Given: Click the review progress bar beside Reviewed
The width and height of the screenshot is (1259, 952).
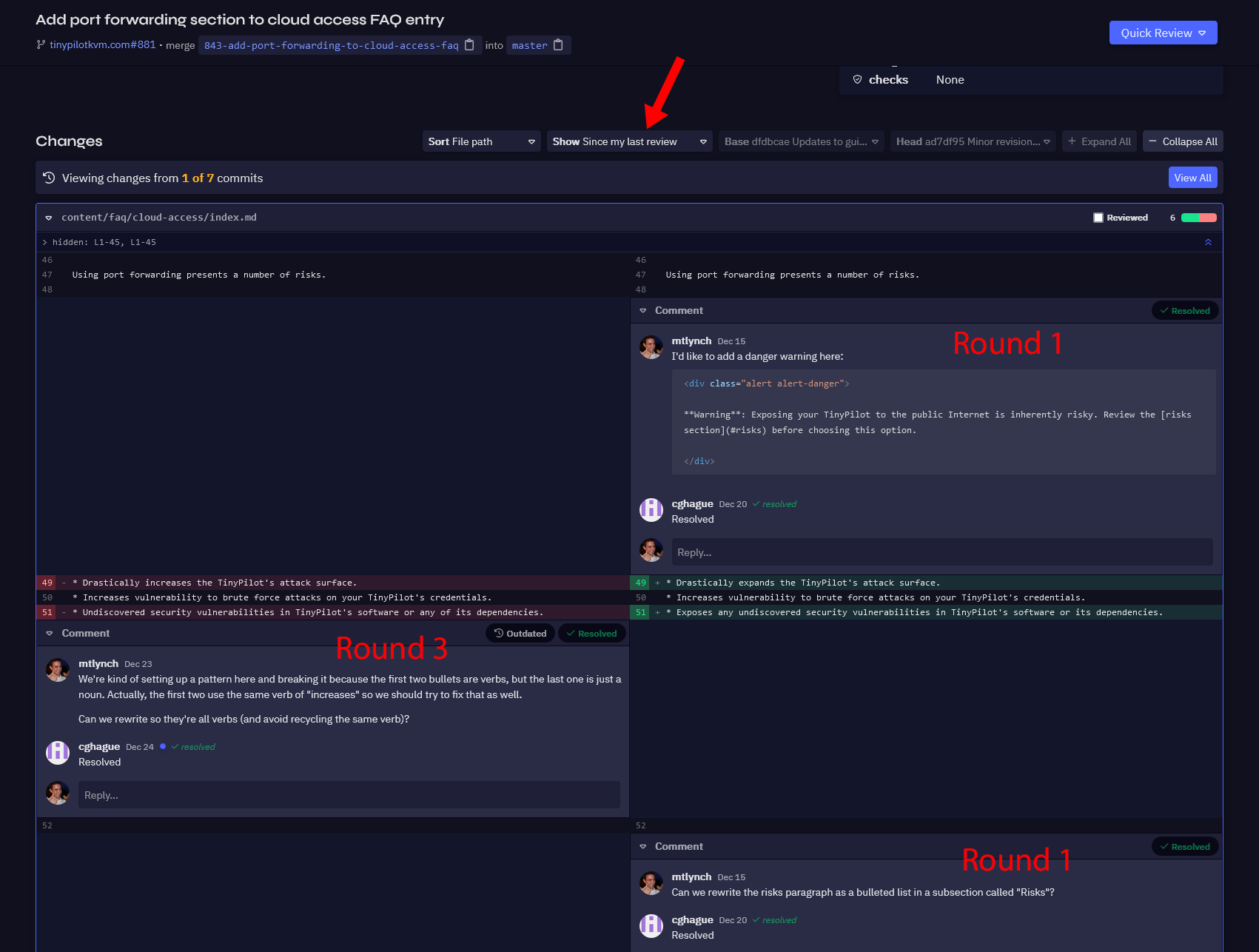Looking at the screenshot, I should tap(1198, 217).
